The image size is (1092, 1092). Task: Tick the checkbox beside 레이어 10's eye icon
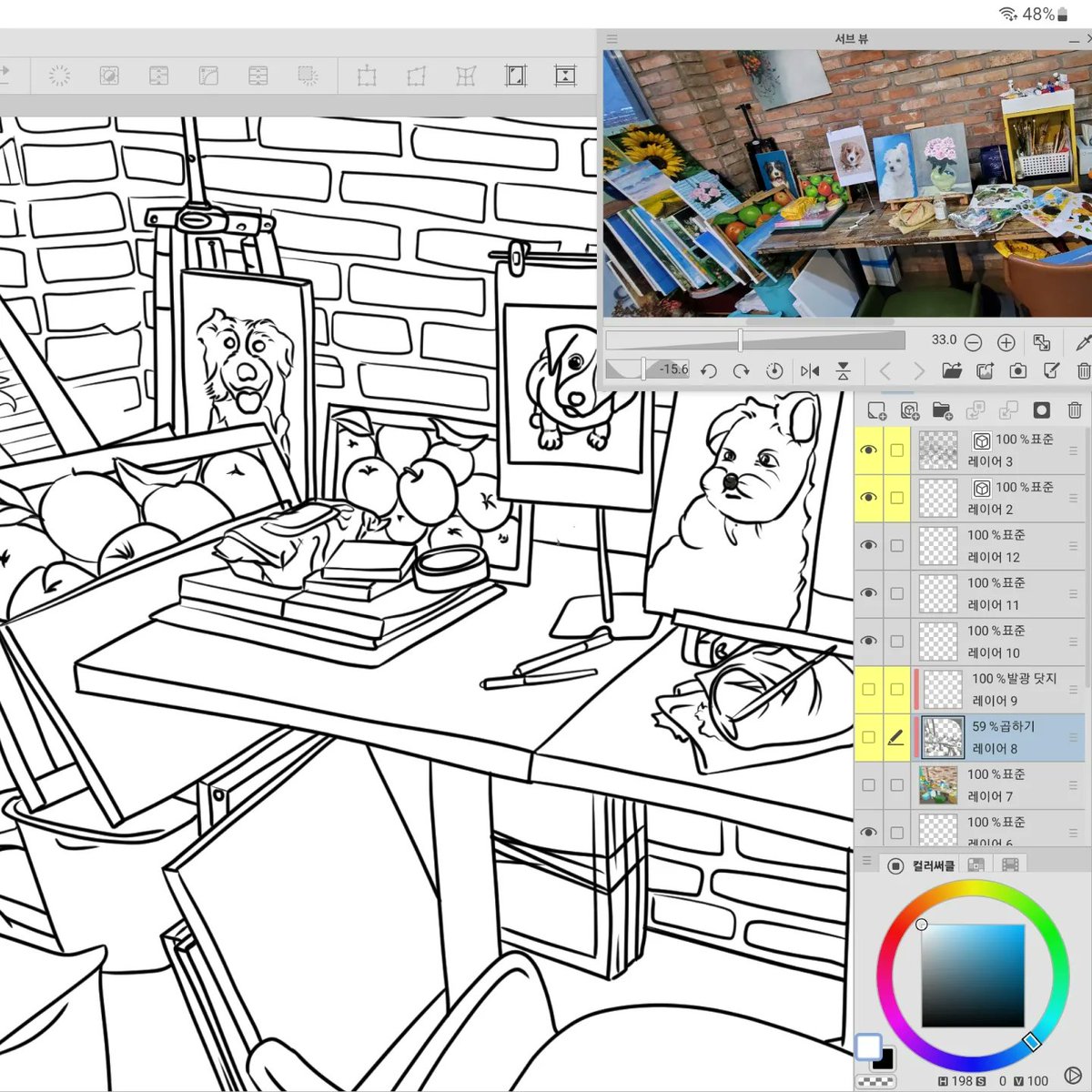click(896, 641)
